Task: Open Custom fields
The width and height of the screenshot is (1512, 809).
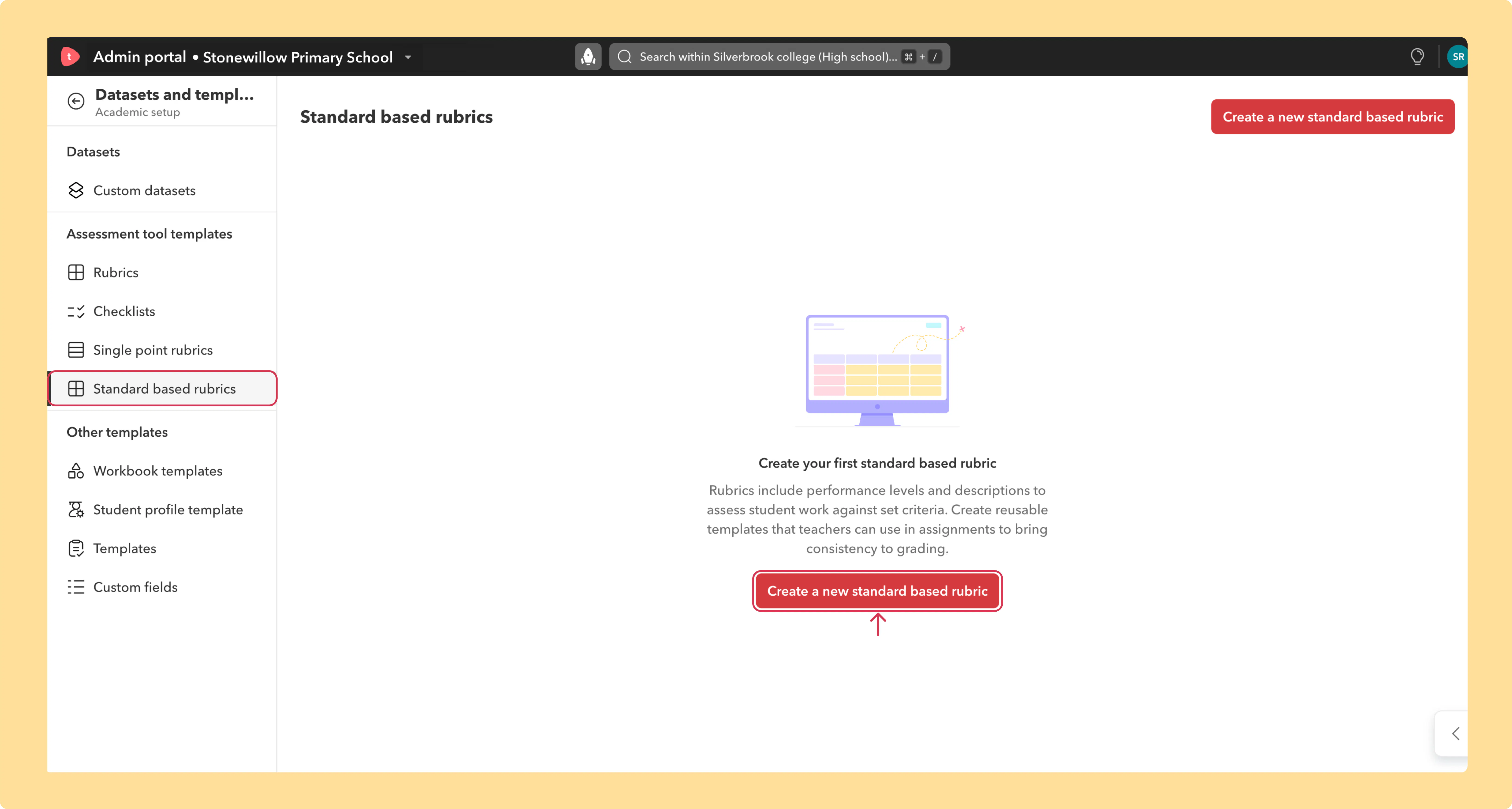Action: 161,587
